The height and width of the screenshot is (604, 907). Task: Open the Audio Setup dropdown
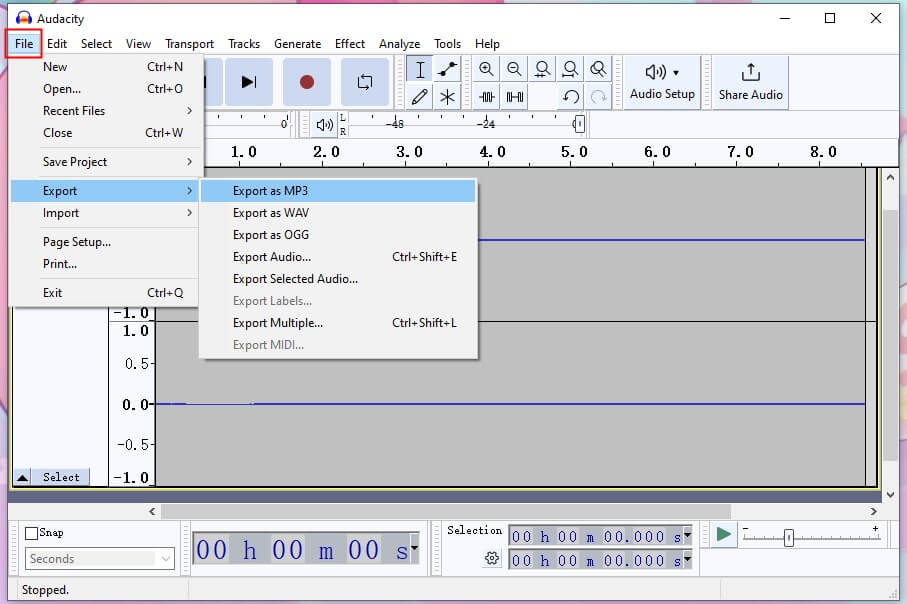(x=662, y=82)
